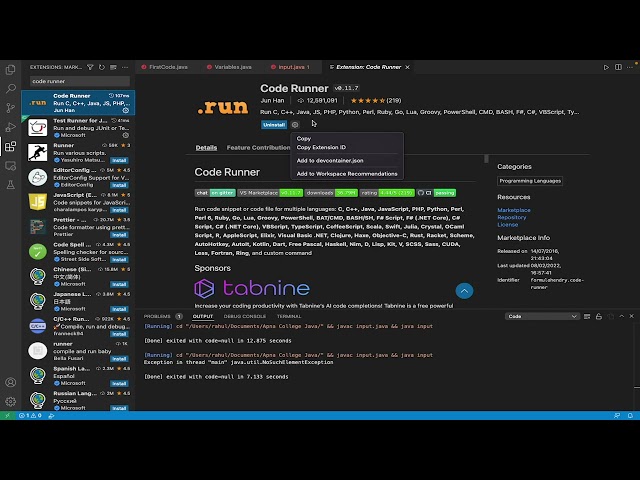Click the Tabnine sponsor logo

(x=252, y=288)
